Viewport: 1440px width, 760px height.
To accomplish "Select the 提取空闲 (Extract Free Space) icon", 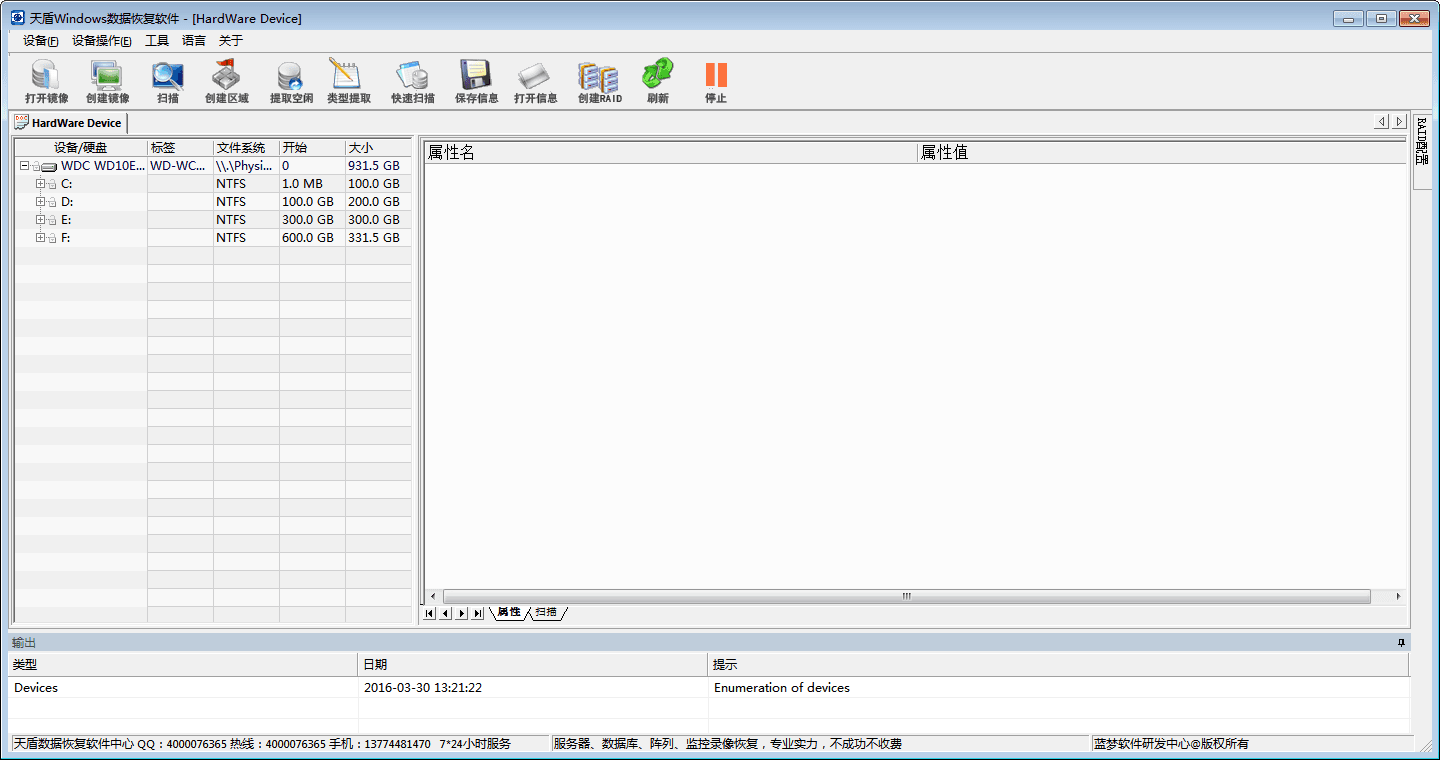I will [x=291, y=81].
